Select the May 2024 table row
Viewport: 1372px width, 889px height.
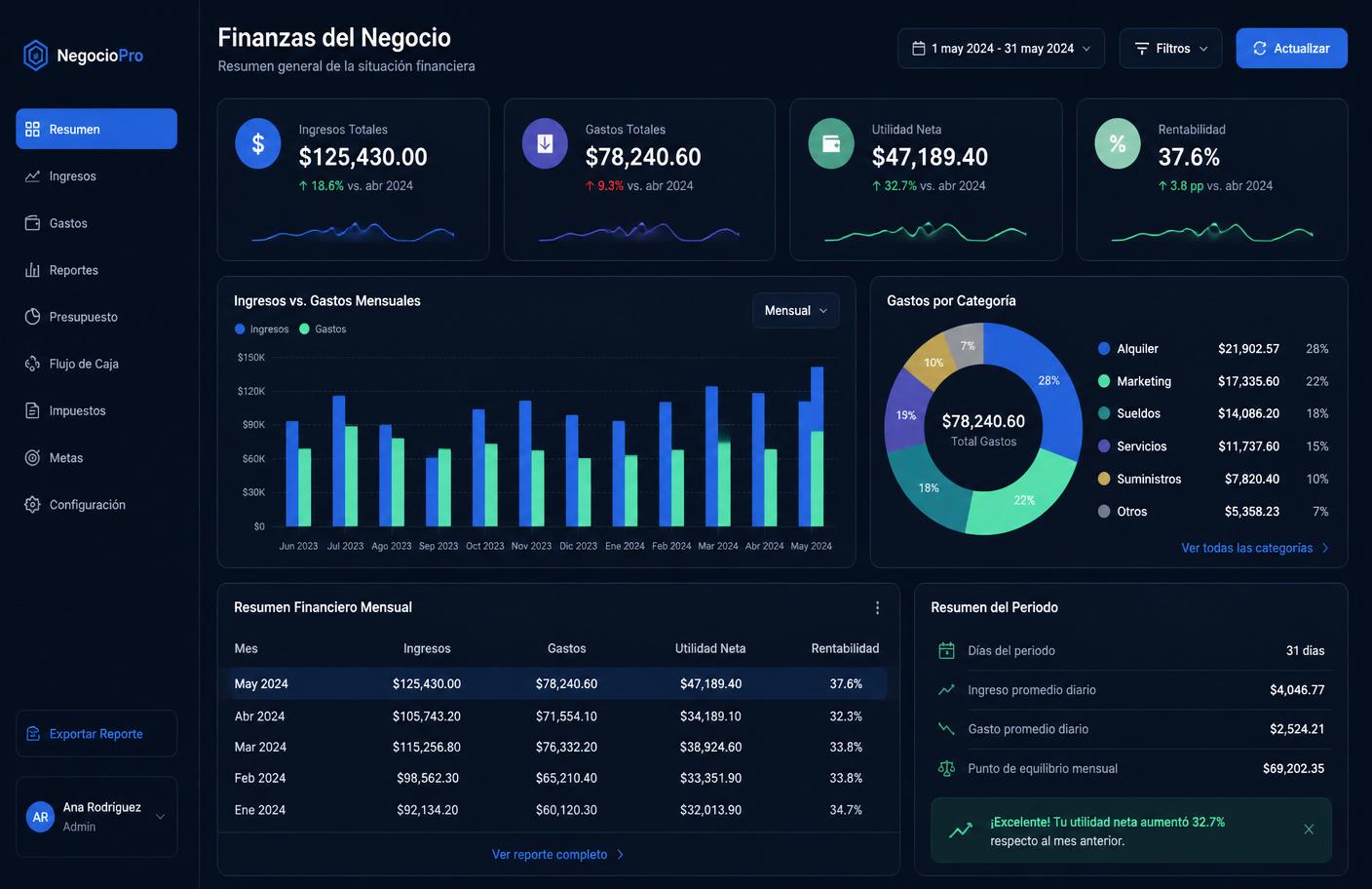tap(556, 683)
